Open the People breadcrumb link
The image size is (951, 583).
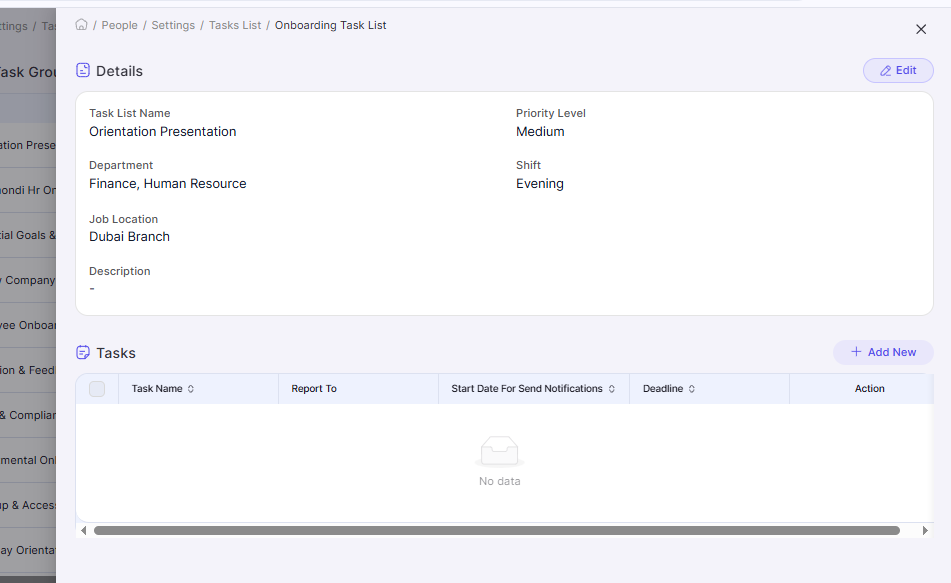point(119,25)
